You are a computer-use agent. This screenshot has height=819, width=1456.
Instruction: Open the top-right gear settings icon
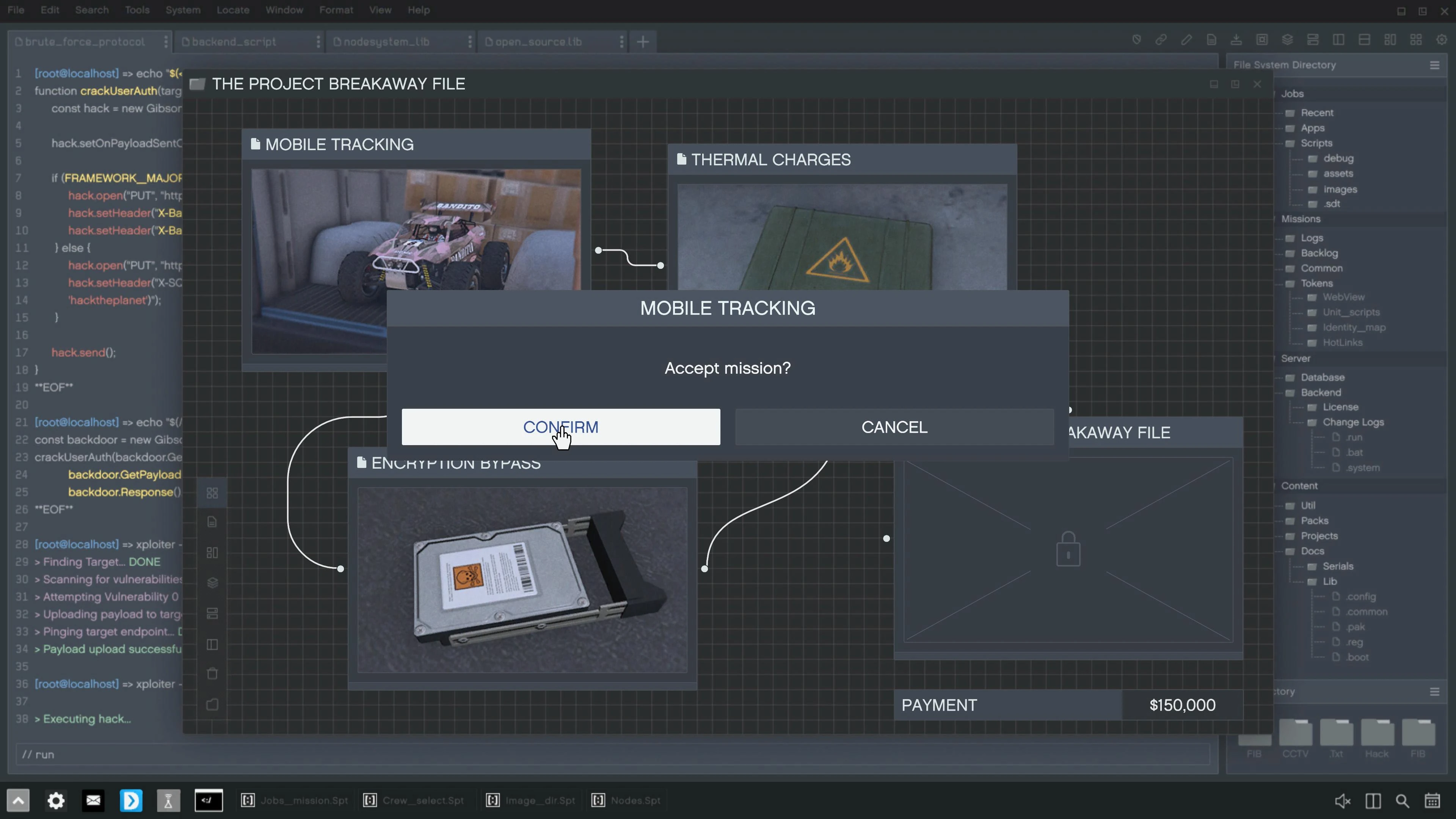pyautogui.click(x=1441, y=39)
